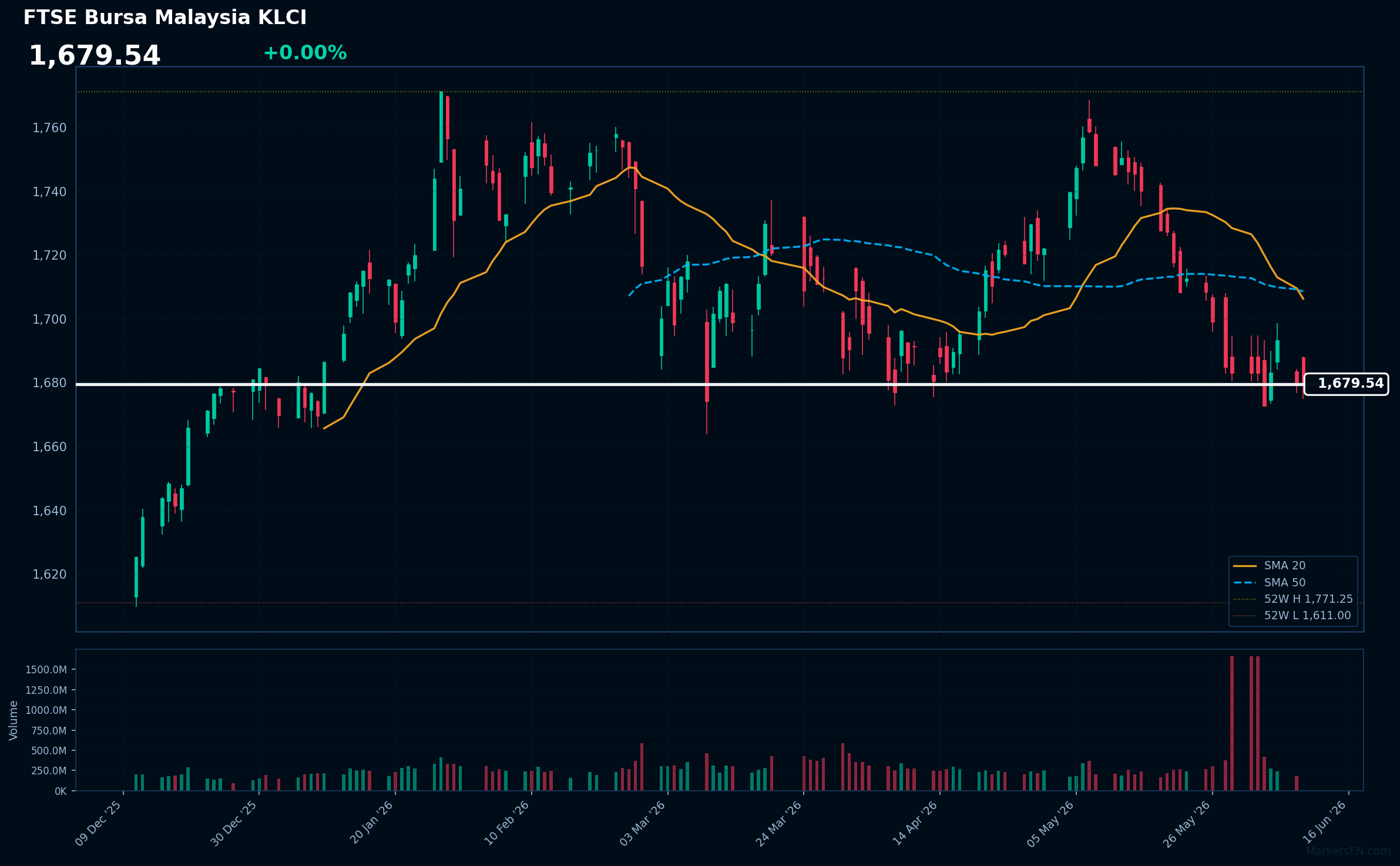The image size is (1400, 866).
Task: Click the 1500.0M volume axis label
Action: [46, 670]
